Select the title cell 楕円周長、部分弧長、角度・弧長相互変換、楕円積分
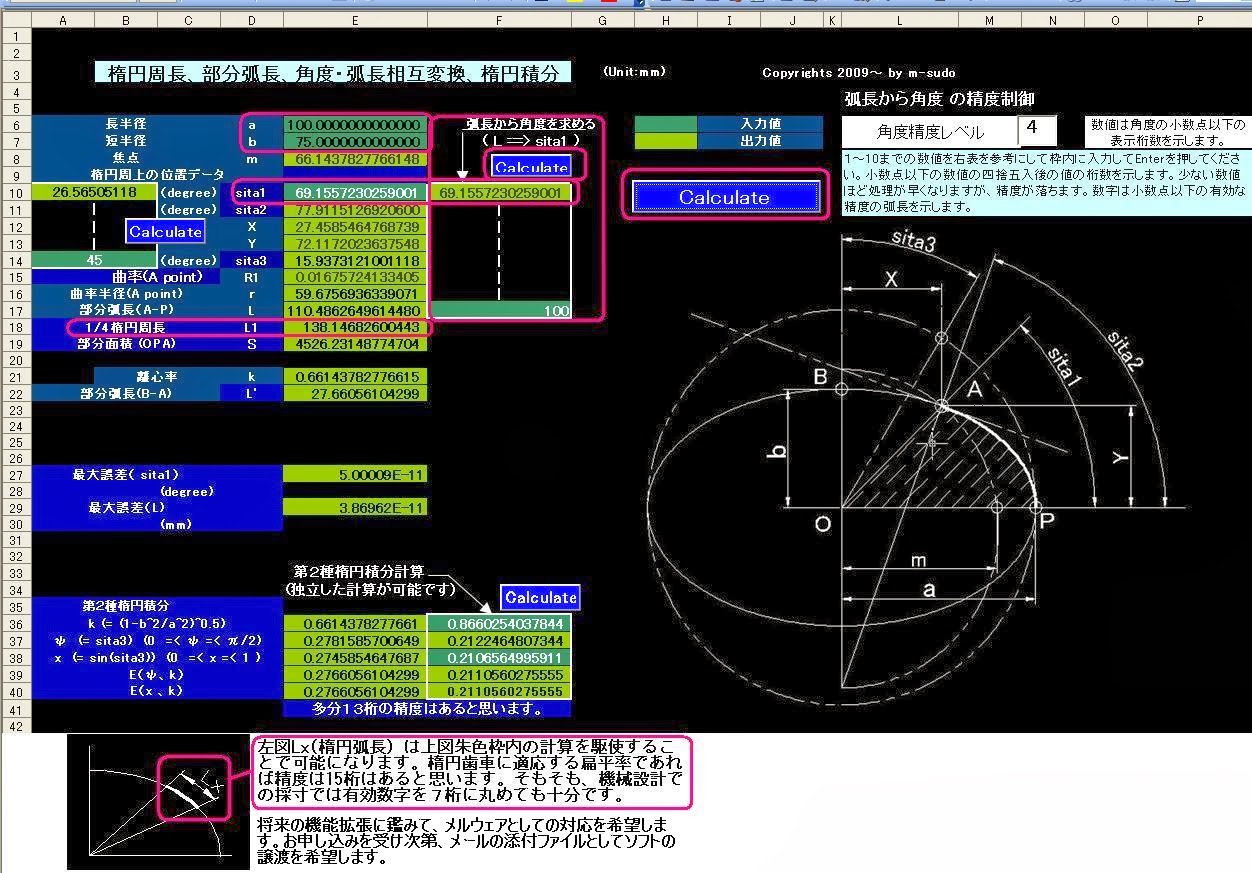 click(x=333, y=72)
